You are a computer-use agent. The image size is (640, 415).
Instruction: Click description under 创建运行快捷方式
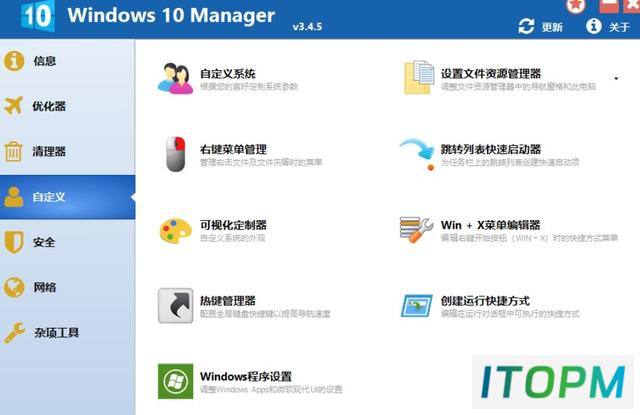[x=510, y=314]
